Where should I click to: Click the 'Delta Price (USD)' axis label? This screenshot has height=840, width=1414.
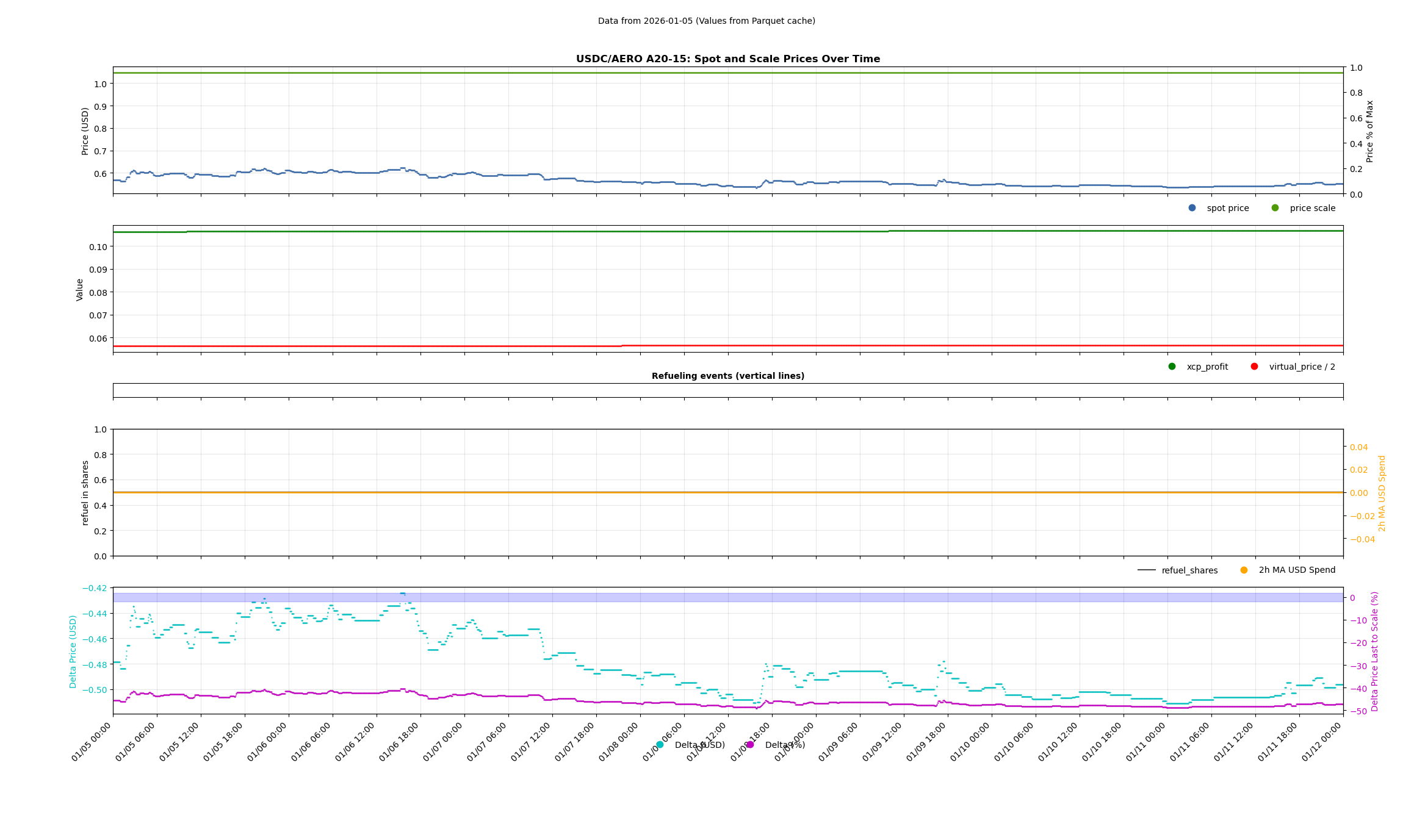click(x=73, y=652)
